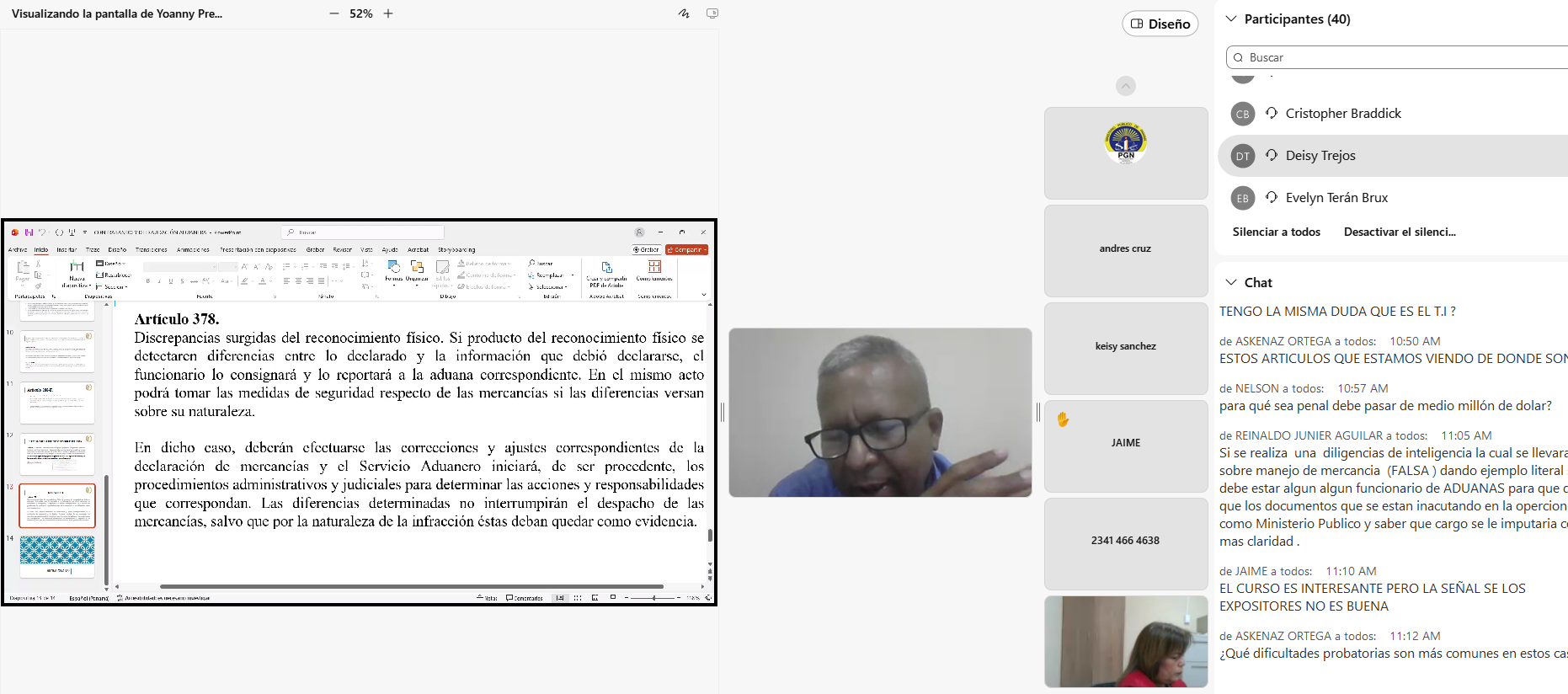Screen dimensions: 1568x694
Task: Click the Nueva diapositiva icon in PowerPoint
Action: (77, 268)
